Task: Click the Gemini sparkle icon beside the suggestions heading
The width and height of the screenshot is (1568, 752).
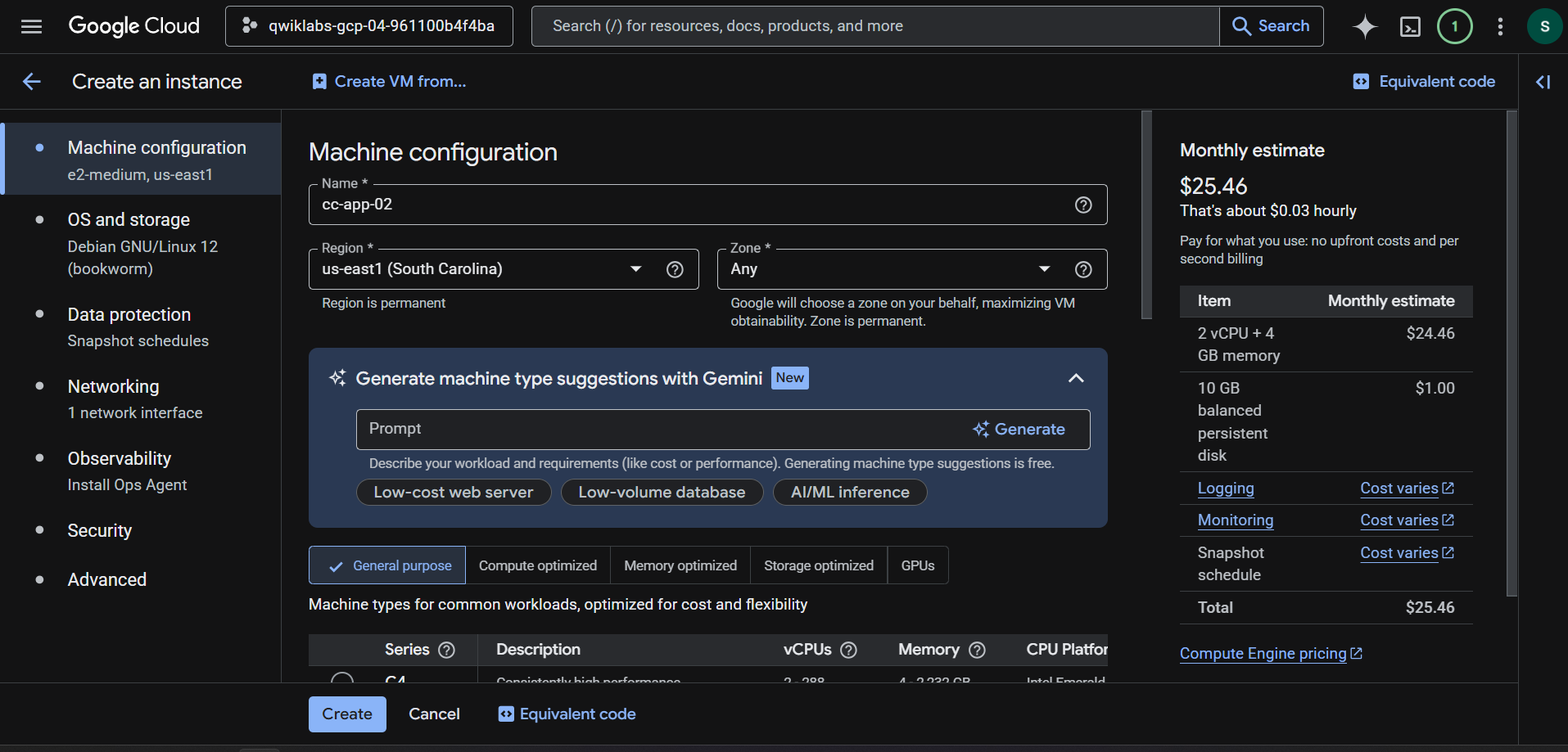Action: (337, 378)
